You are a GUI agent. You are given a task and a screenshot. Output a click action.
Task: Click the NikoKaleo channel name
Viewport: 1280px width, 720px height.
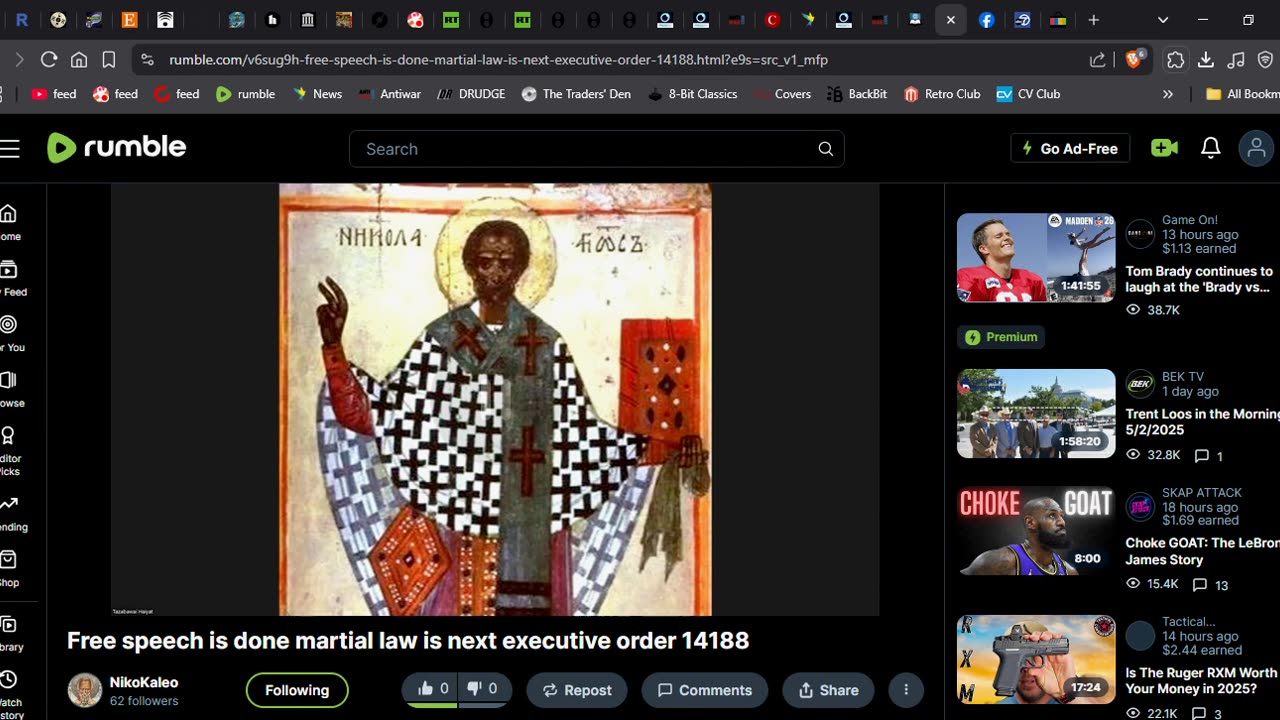click(x=144, y=682)
